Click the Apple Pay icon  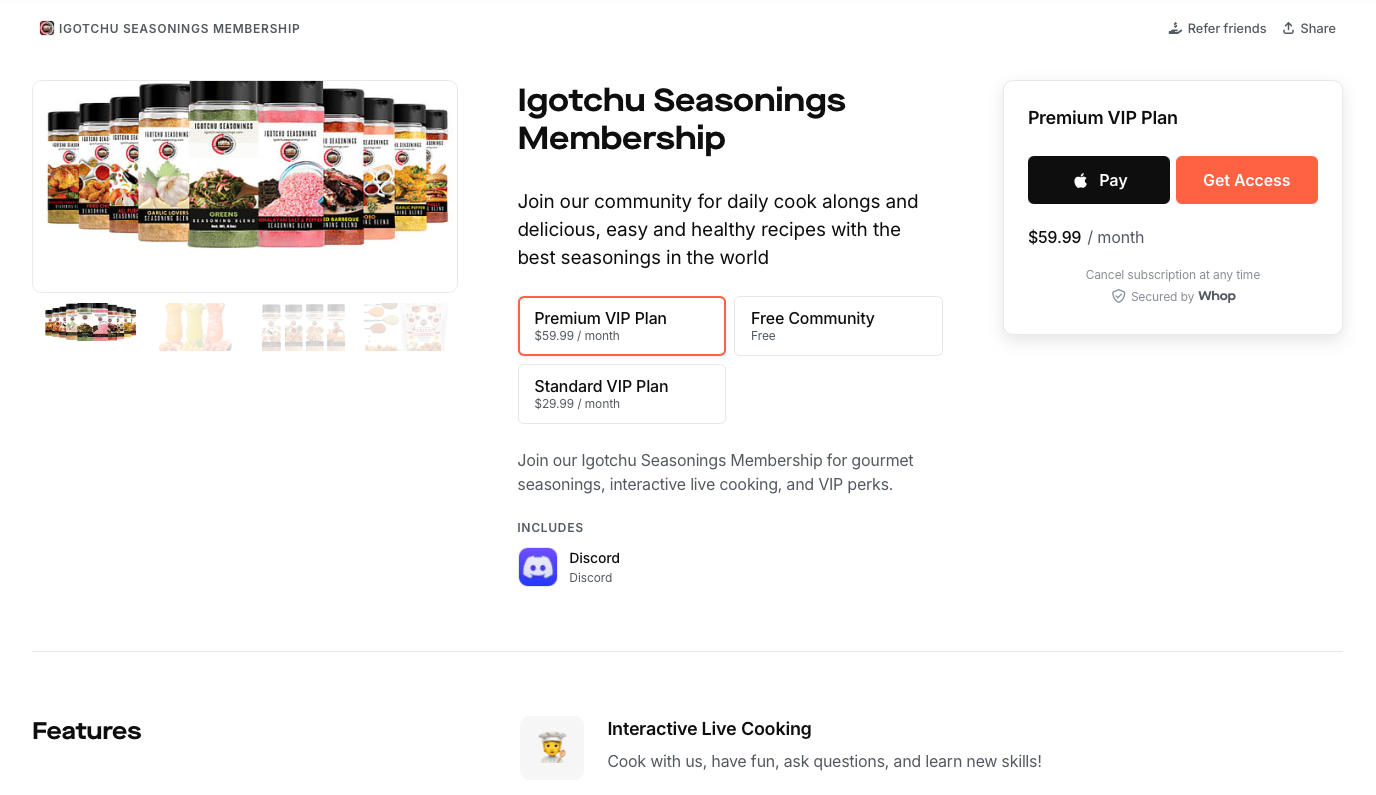1080,180
